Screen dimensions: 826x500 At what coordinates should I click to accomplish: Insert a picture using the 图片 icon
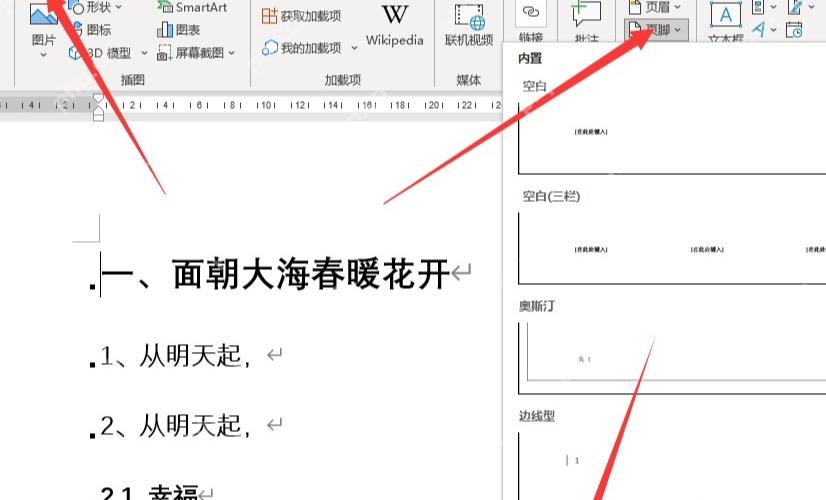(x=44, y=13)
